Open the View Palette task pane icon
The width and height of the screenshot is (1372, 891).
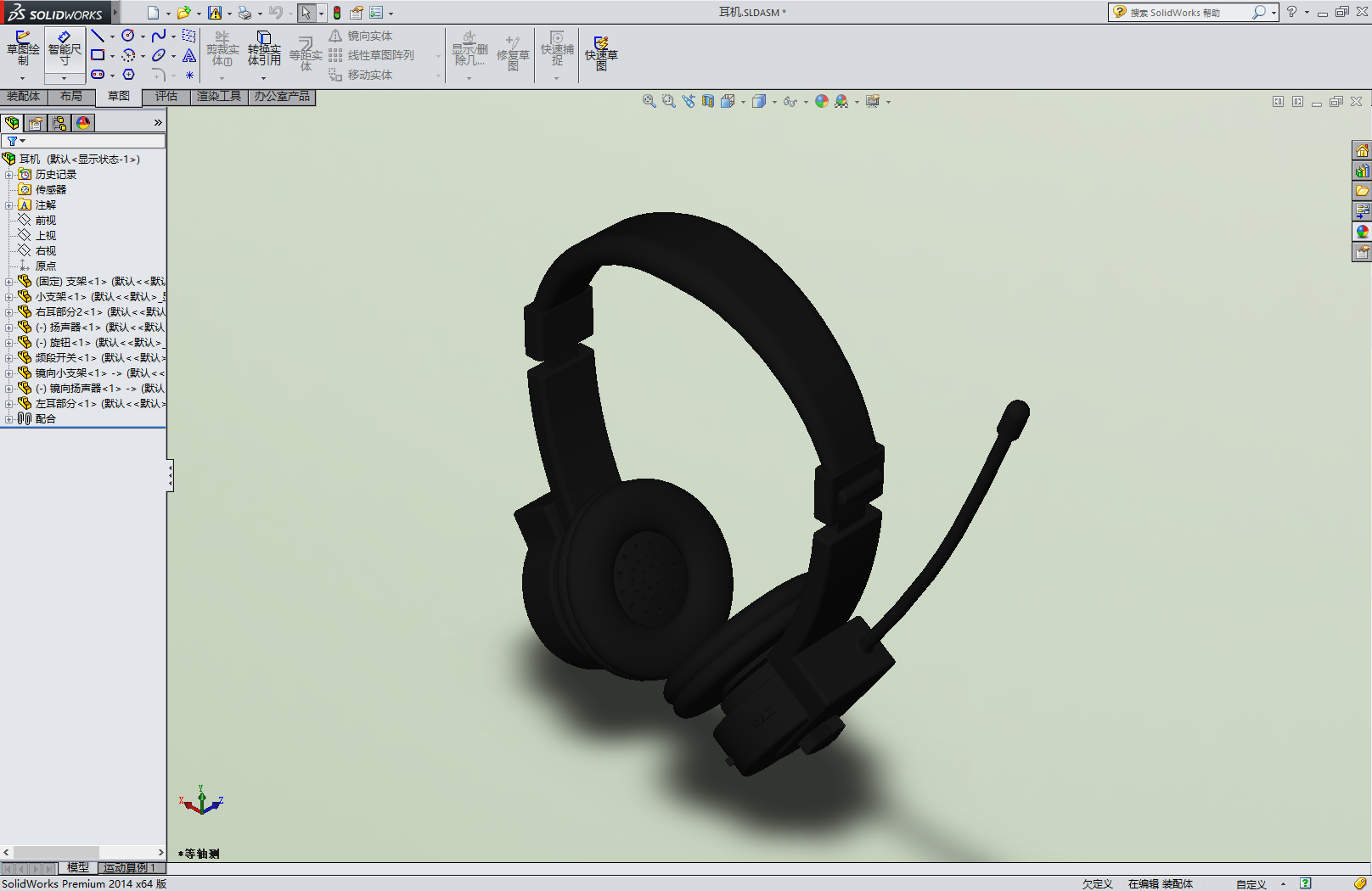pyautogui.click(x=1362, y=211)
